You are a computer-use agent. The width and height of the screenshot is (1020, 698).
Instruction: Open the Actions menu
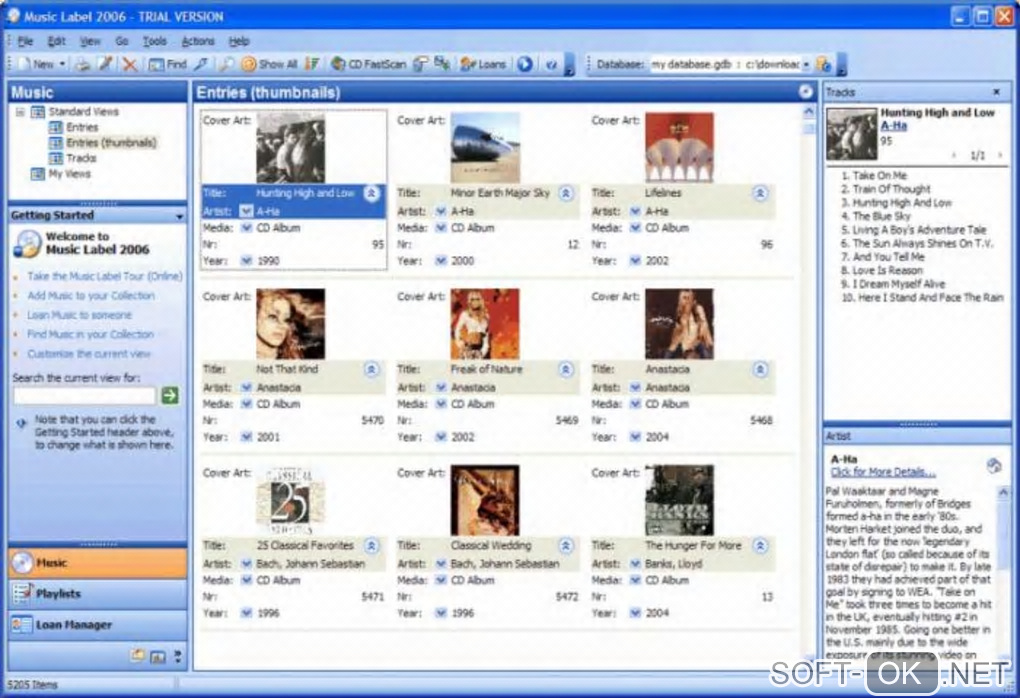[x=198, y=41]
